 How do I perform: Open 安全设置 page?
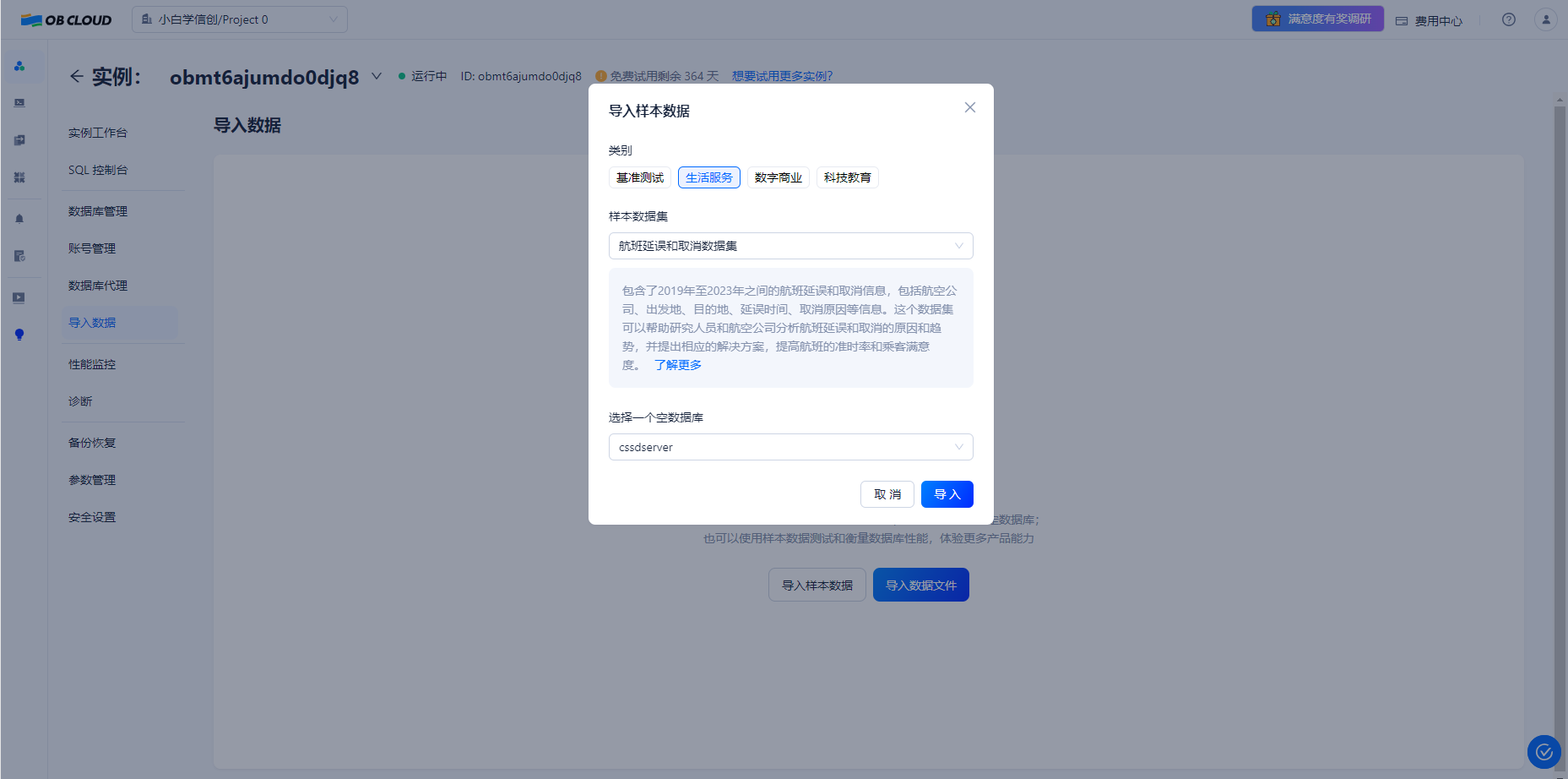coord(92,517)
